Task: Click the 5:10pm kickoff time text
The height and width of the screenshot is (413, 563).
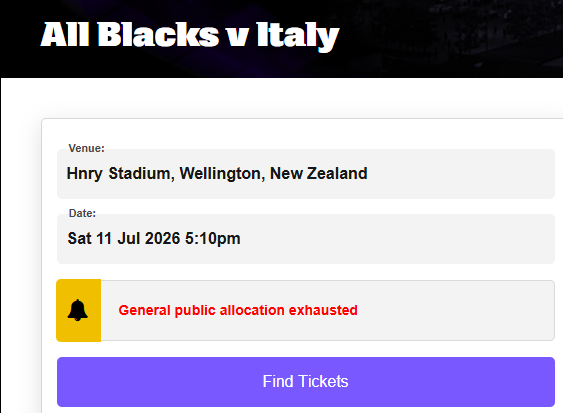Action: point(213,239)
